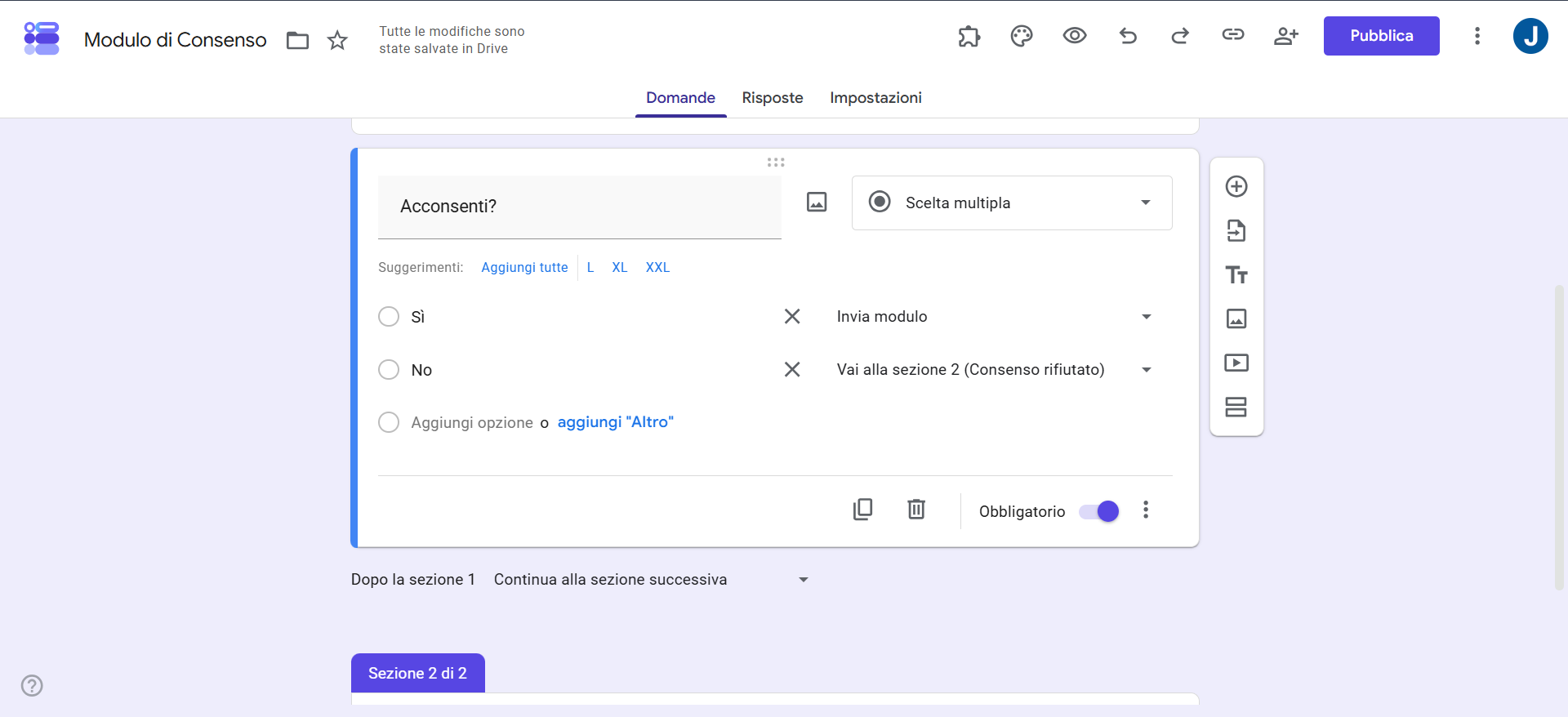Viewport: 1568px width, 717px height.
Task: Add collaborators icon
Action: coord(1286,35)
